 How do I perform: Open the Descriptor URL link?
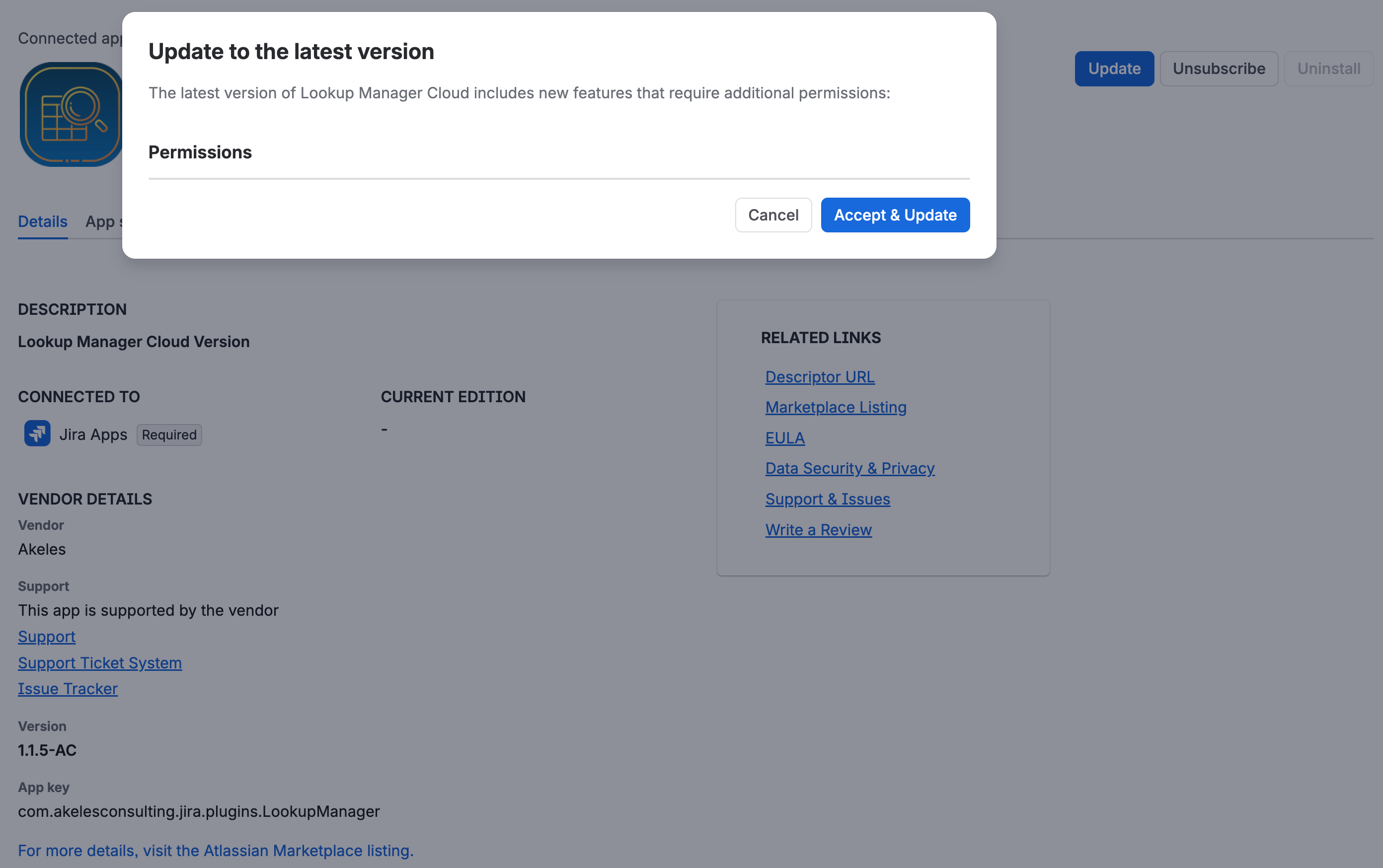point(820,376)
